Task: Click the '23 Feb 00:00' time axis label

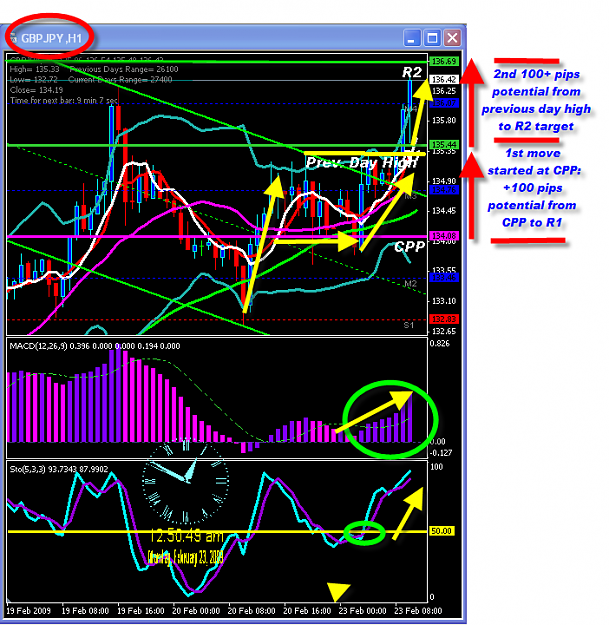Action: pos(362,611)
